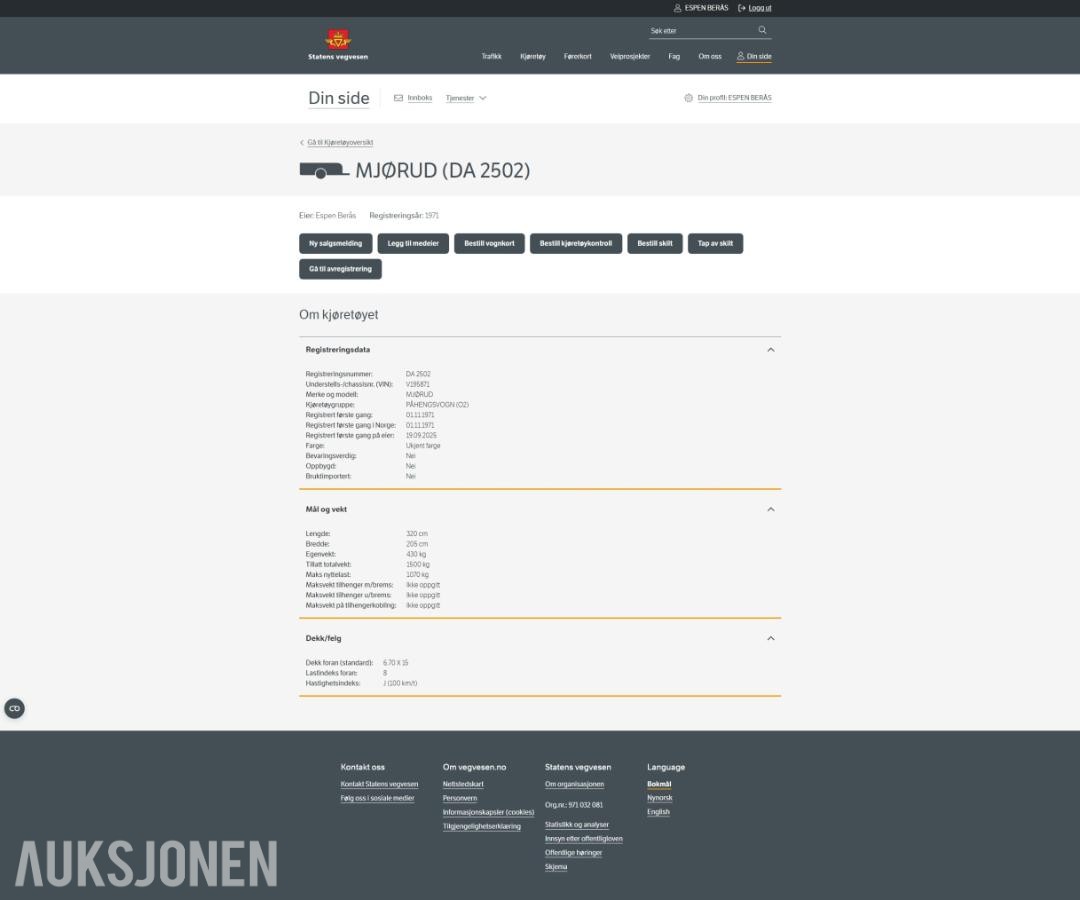Click the profile gear icon
Screen dimensions: 1080x900
[x=688, y=98]
